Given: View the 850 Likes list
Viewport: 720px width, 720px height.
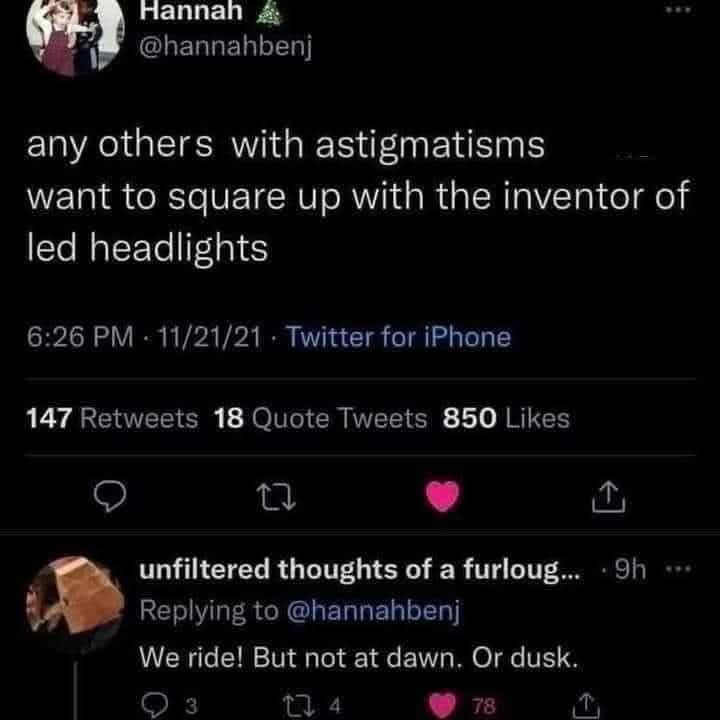Looking at the screenshot, I should (505, 418).
